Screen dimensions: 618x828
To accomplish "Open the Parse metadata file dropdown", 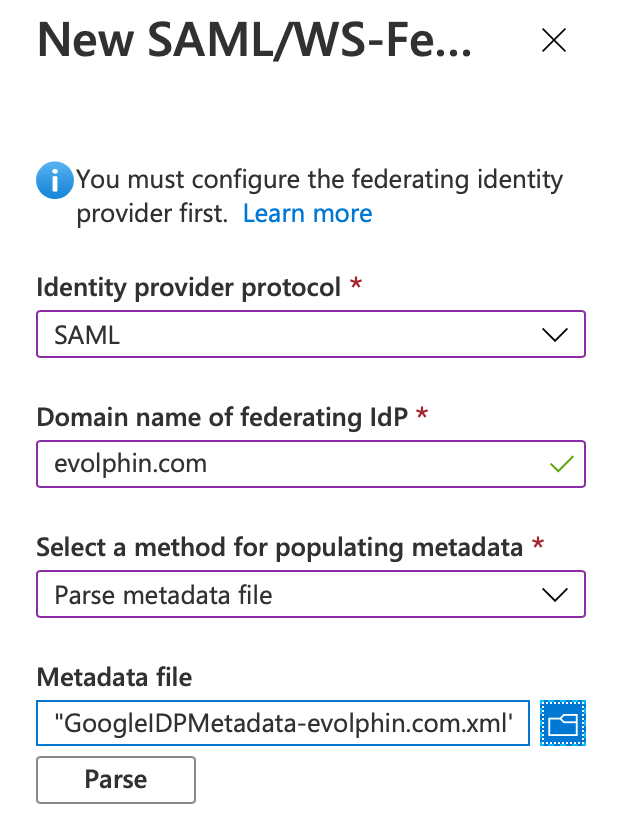I will coord(311,594).
